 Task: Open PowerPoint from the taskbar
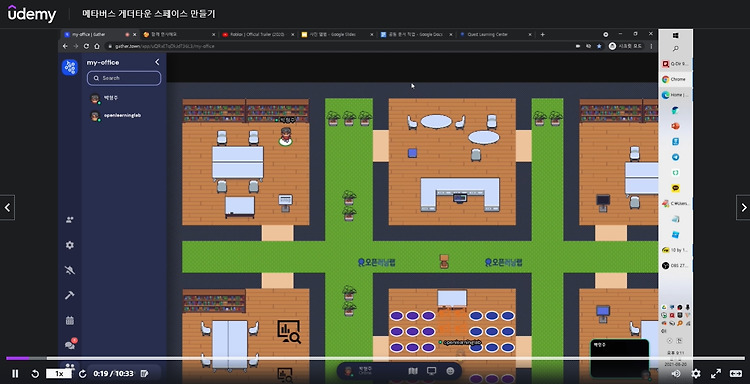click(675, 126)
